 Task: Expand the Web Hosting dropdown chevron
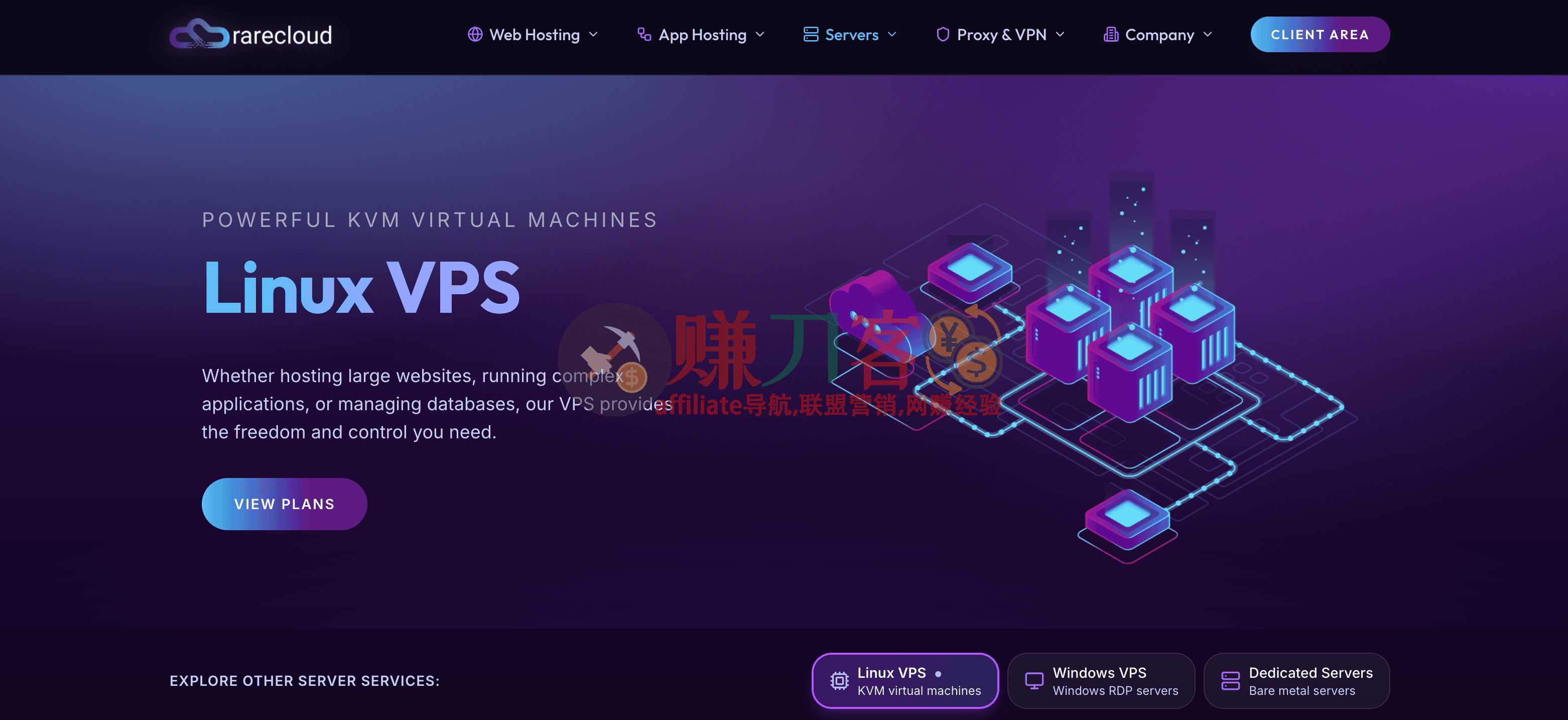tap(593, 35)
